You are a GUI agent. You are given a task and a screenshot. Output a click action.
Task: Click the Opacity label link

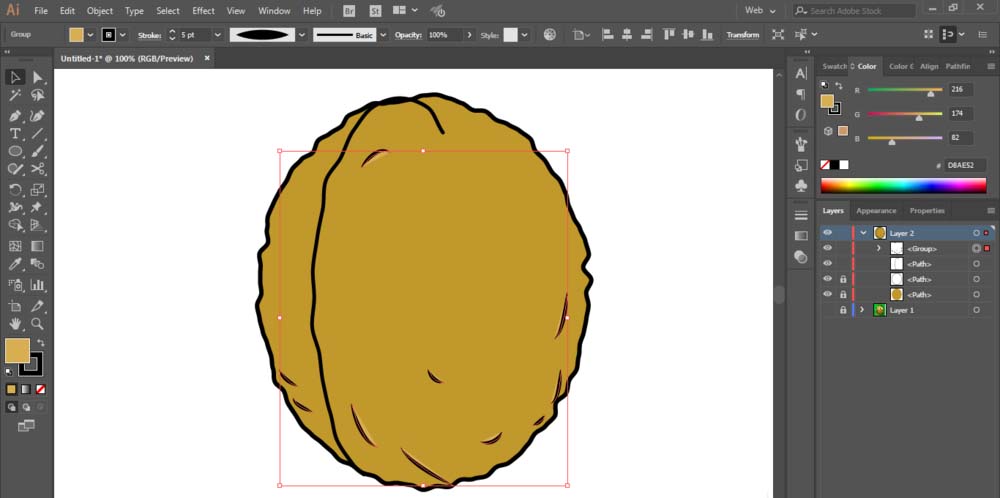[x=409, y=35]
